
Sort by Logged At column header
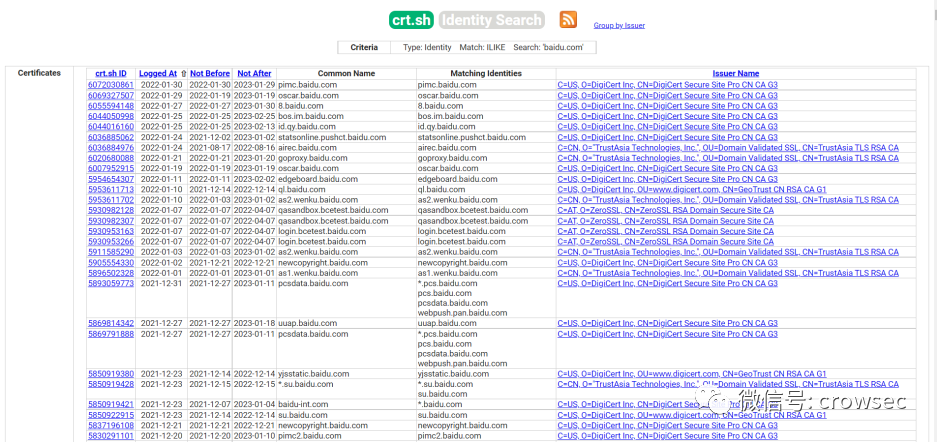coord(158,73)
